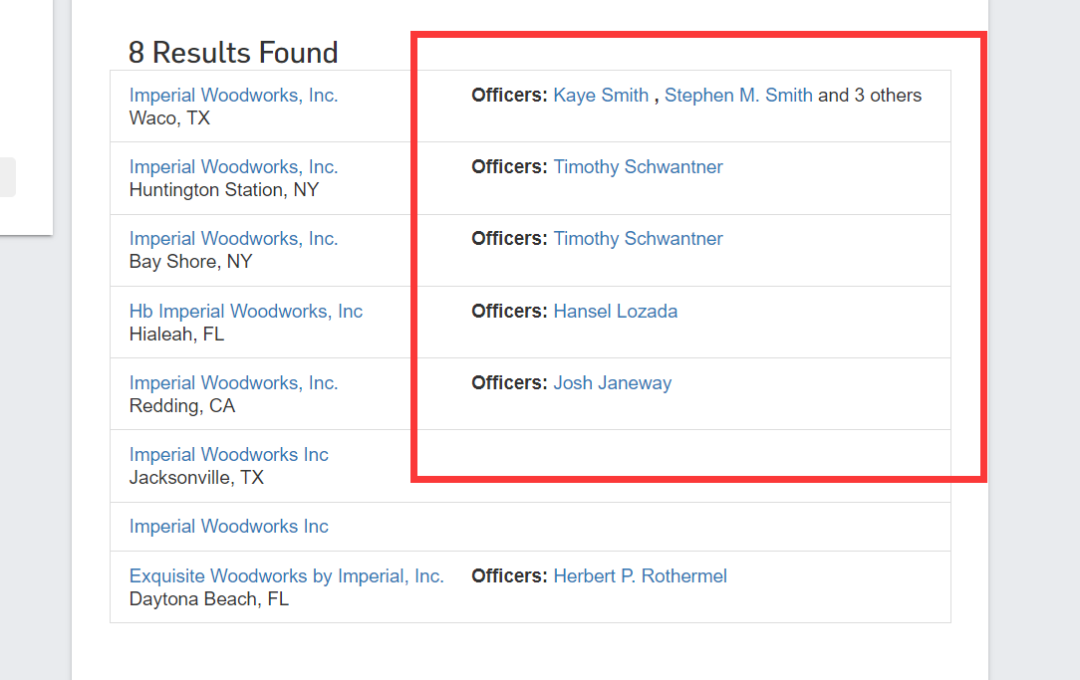View officer Hansel Lozada's profile
Viewport: 1080px width, 680px height.
pyautogui.click(x=615, y=311)
